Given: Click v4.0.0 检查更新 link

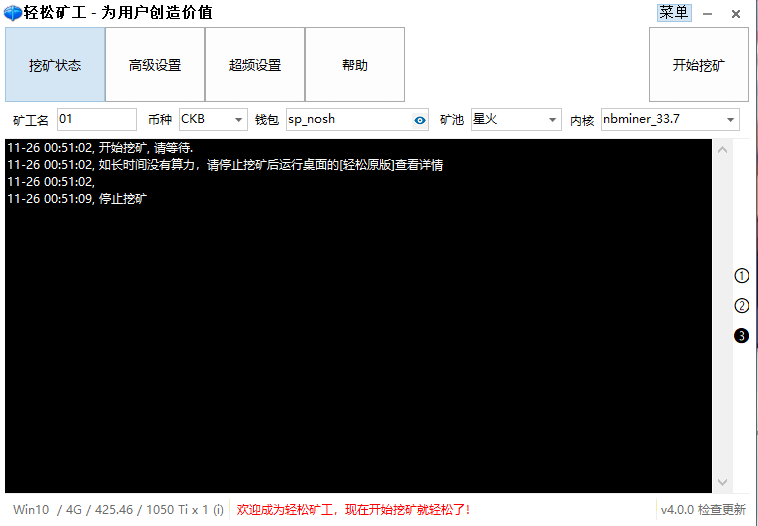Looking at the screenshot, I should click(703, 510).
